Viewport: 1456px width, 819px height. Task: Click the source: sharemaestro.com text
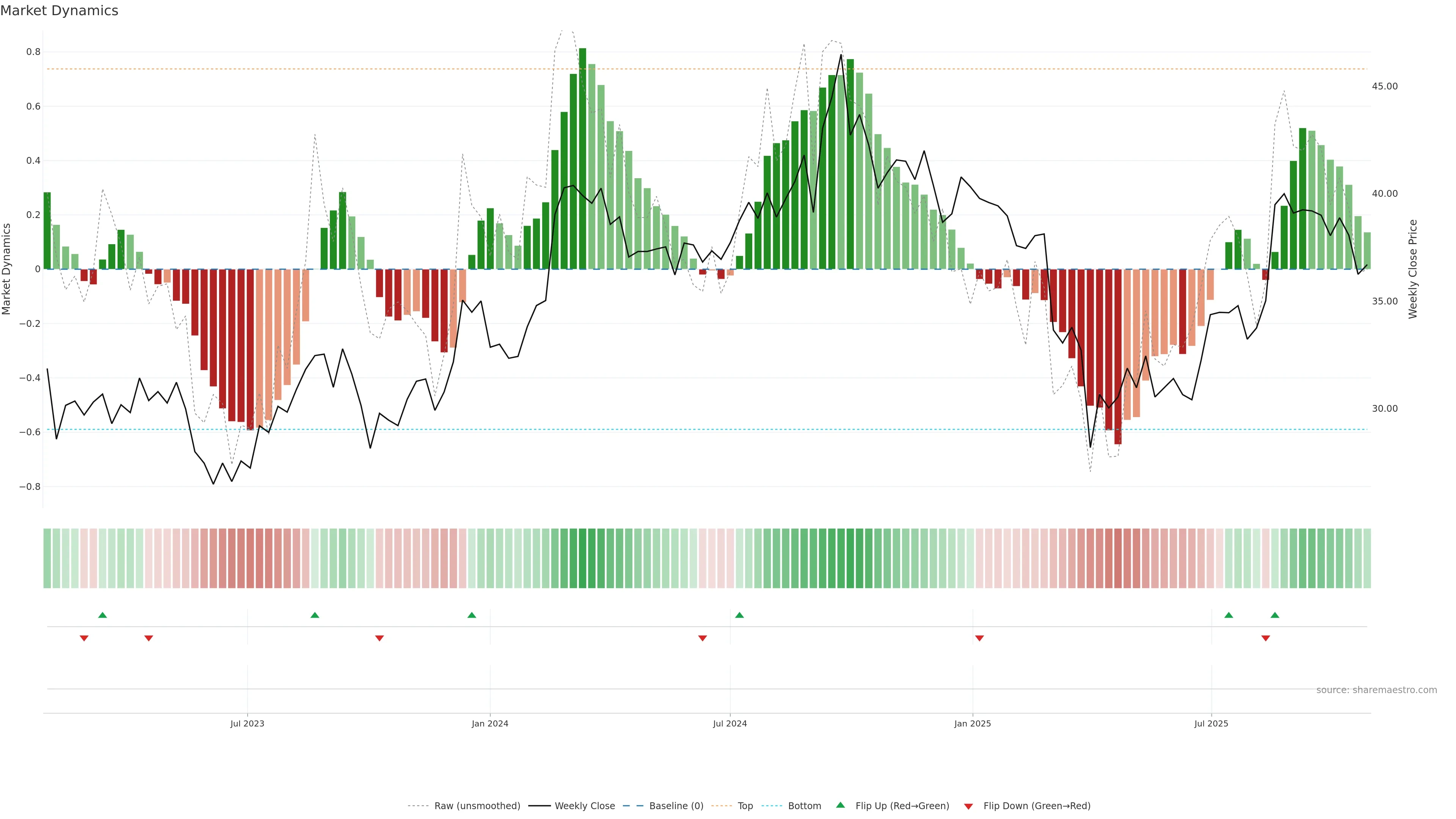1376,690
